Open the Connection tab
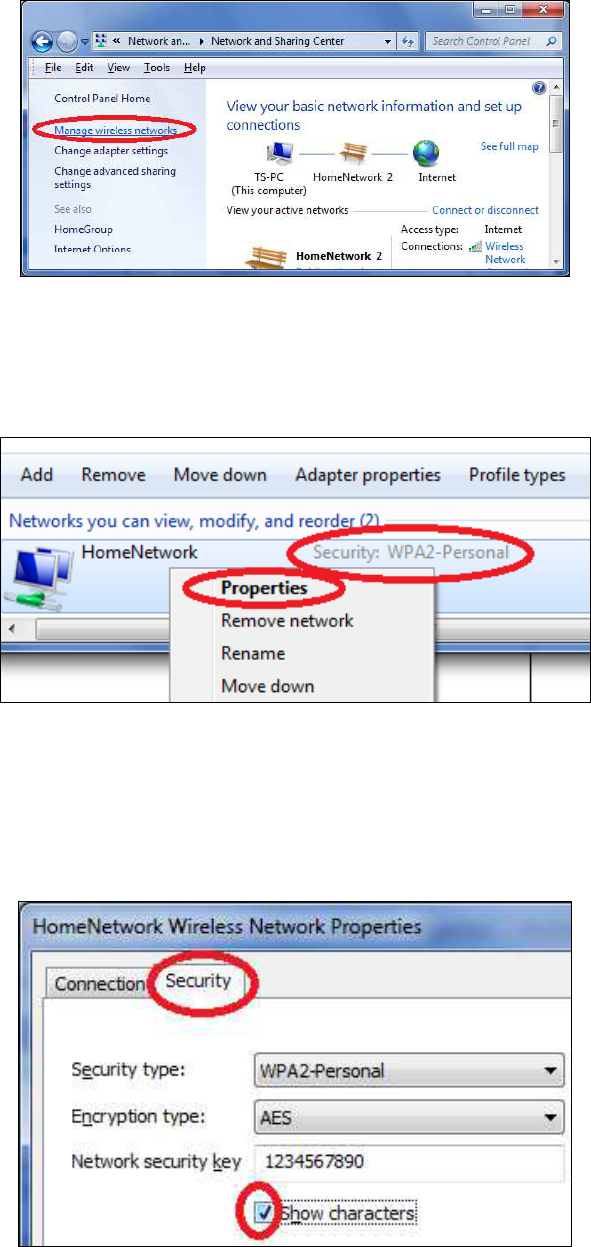The height and width of the screenshot is (1247, 591). [x=100, y=984]
